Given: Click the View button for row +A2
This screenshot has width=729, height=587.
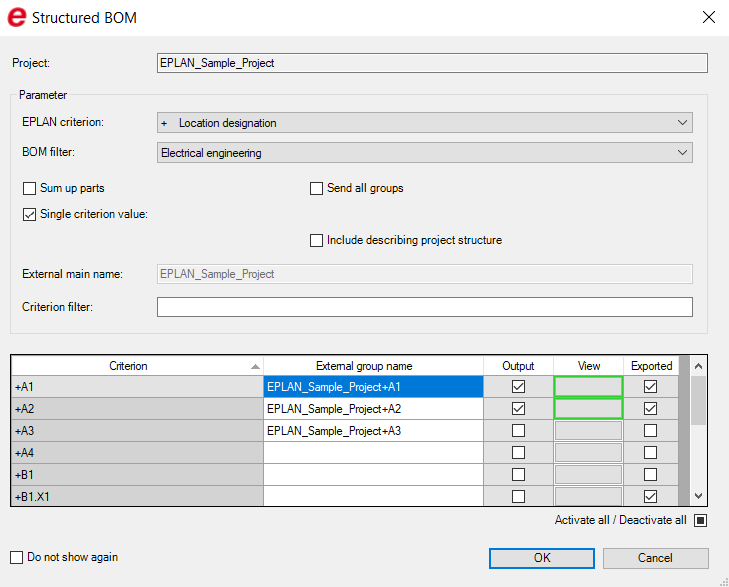Looking at the screenshot, I should click(588, 409).
